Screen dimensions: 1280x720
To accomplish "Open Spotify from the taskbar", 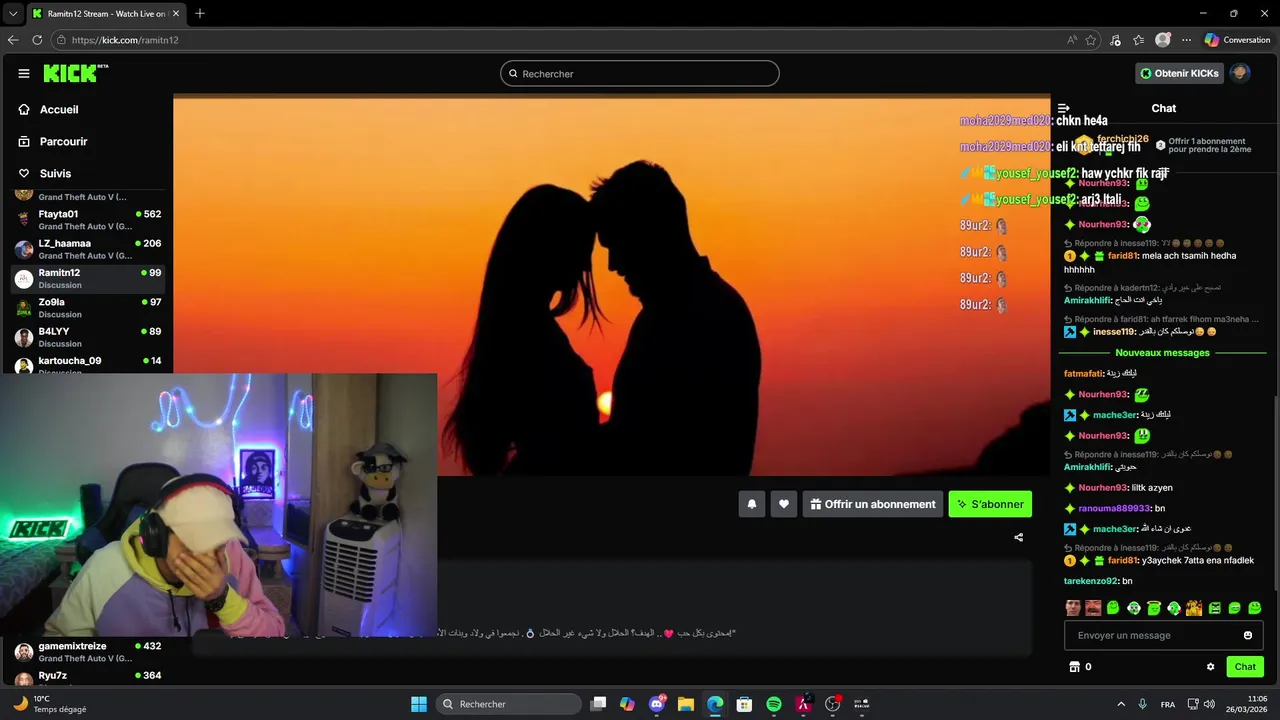I will [x=774, y=704].
